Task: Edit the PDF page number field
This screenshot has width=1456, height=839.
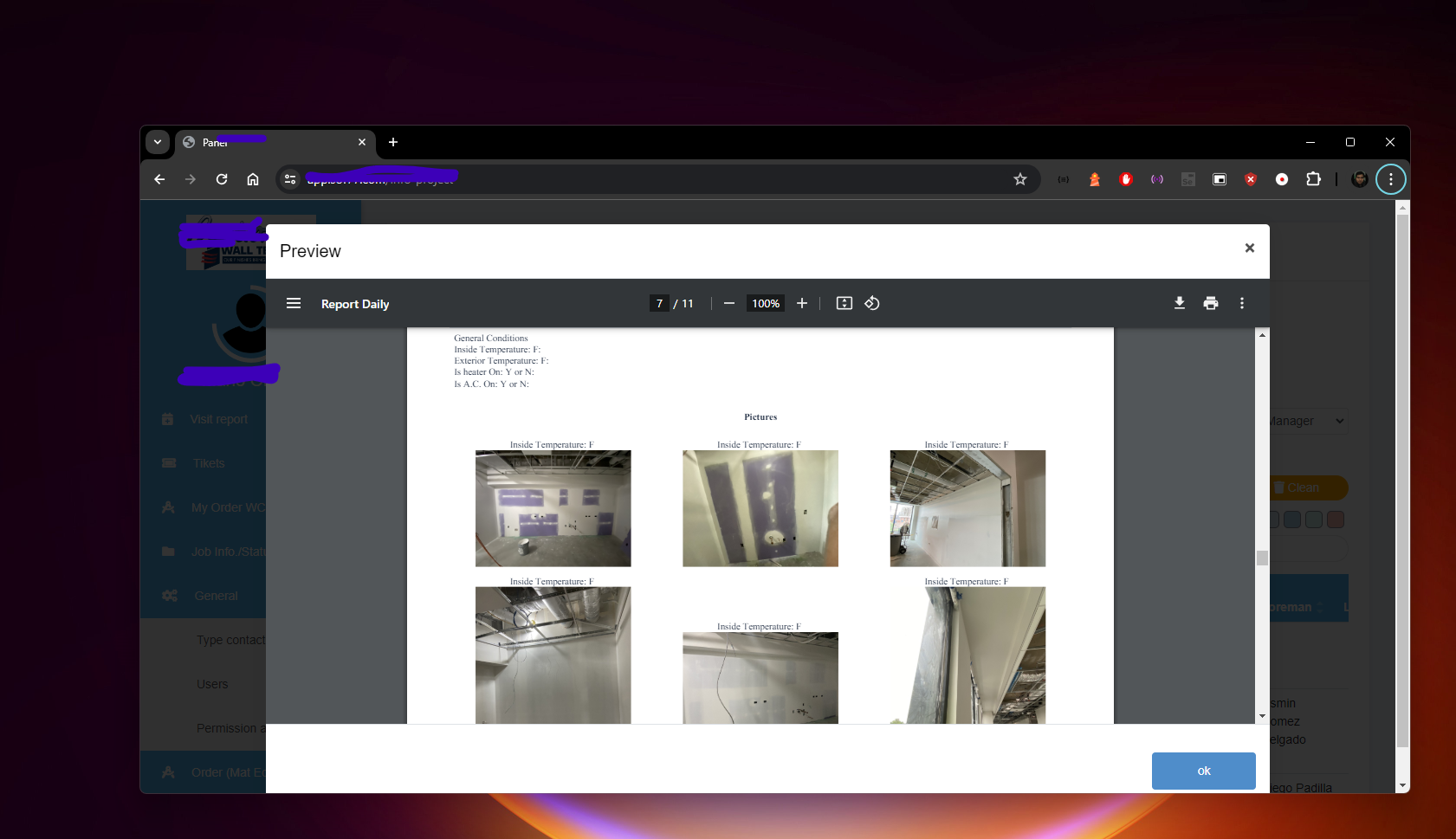Action: (659, 303)
